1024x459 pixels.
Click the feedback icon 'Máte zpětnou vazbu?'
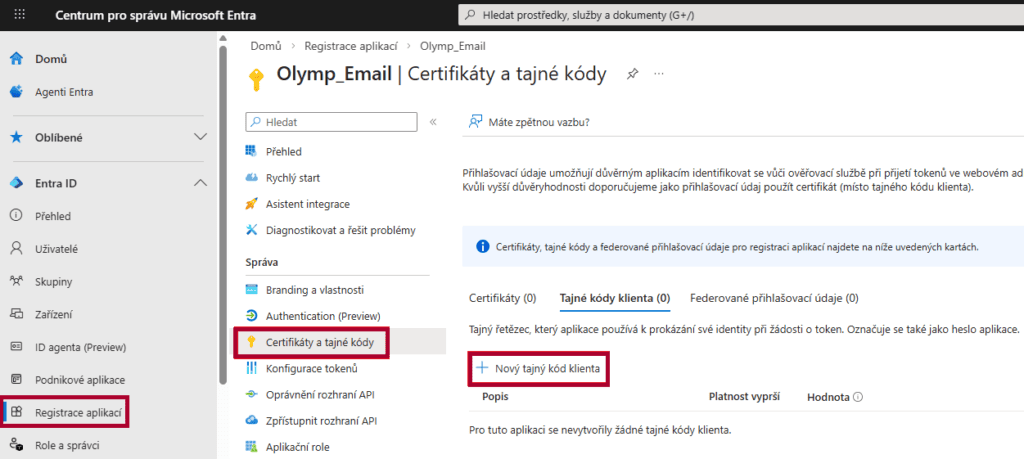coord(476,122)
